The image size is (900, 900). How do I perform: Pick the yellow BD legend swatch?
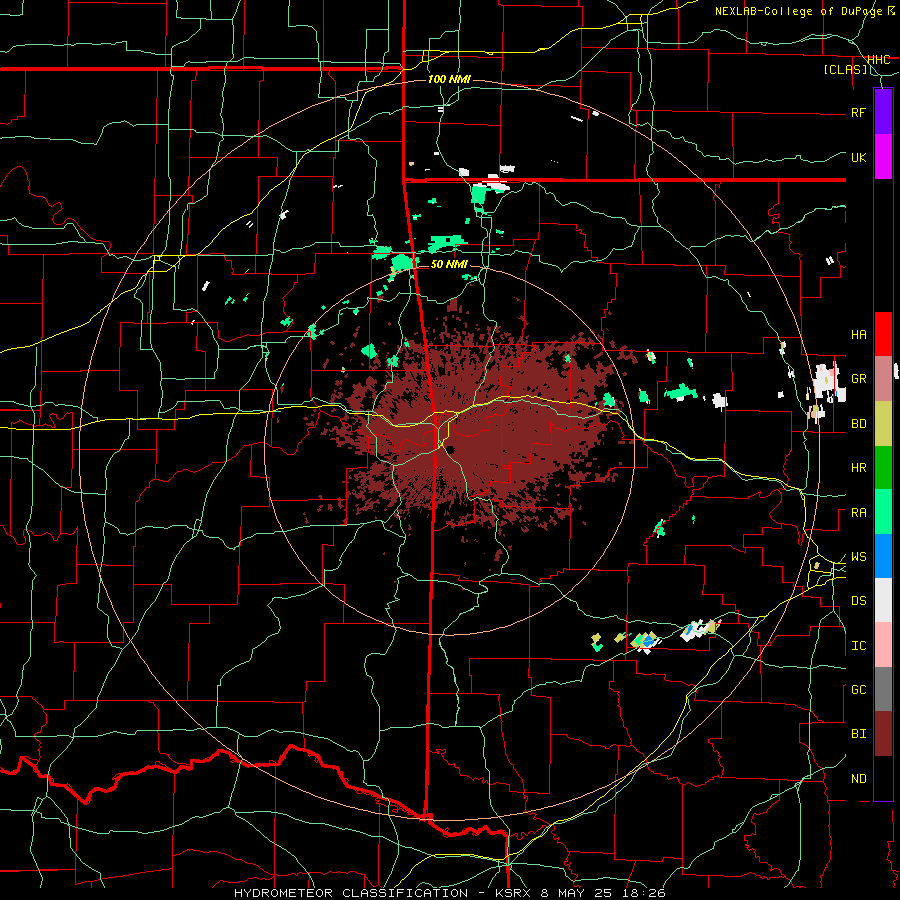[883, 423]
